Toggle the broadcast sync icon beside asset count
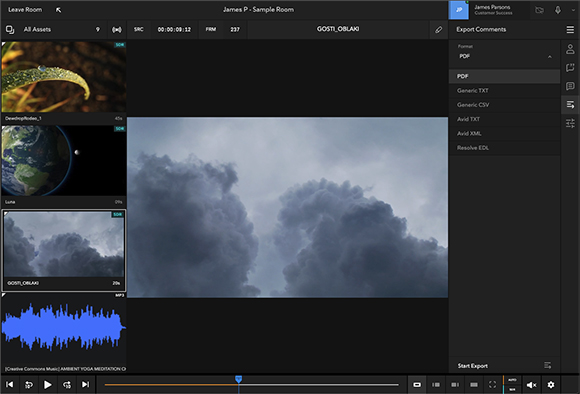 coord(117,30)
